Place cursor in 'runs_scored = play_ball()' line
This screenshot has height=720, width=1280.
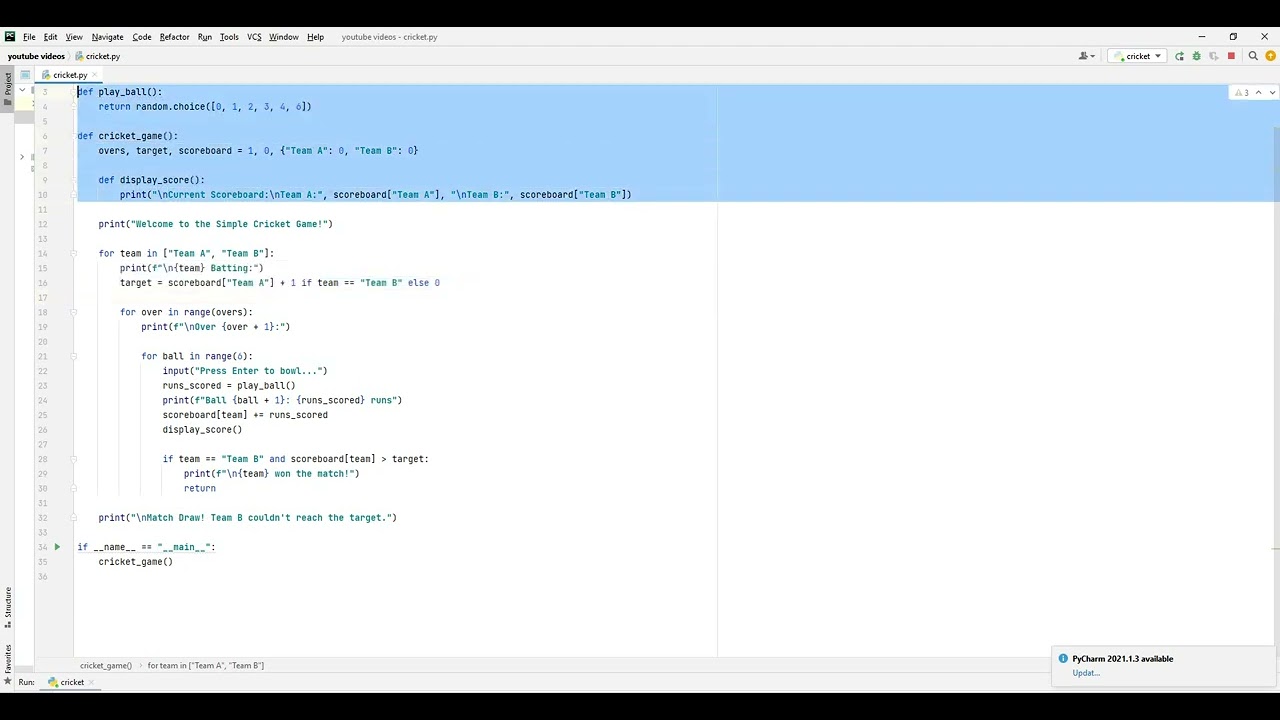[229, 385]
